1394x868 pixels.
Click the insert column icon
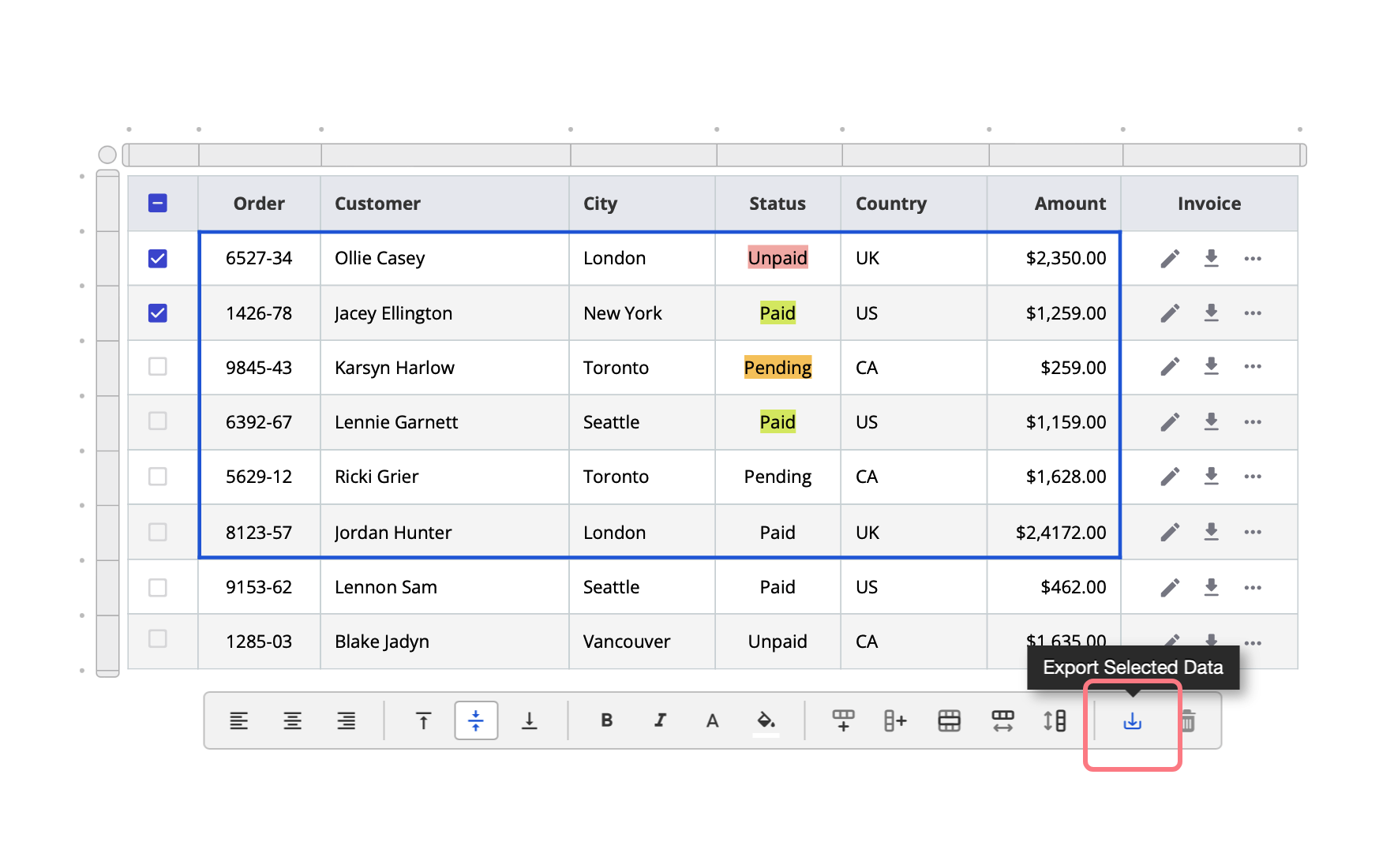coord(895,720)
